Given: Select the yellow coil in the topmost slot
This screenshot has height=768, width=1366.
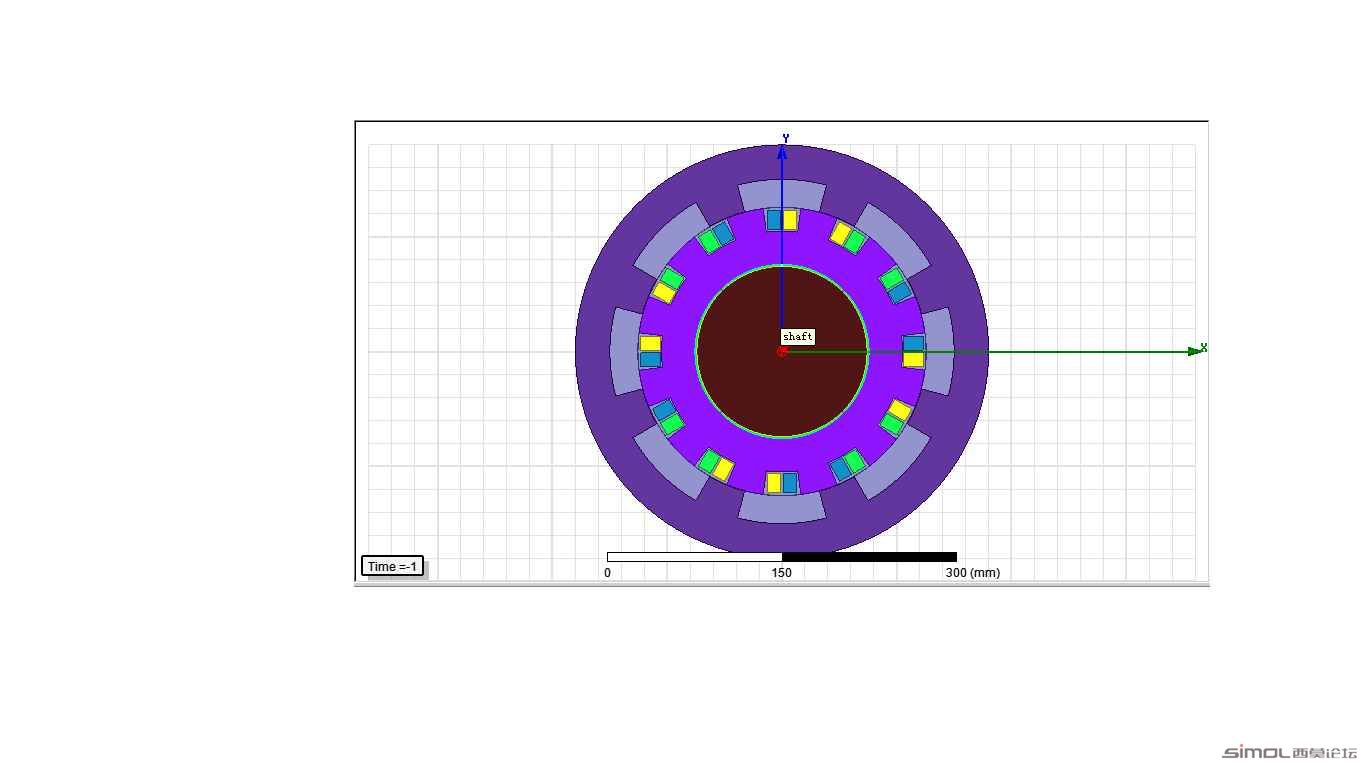Looking at the screenshot, I should point(790,220).
